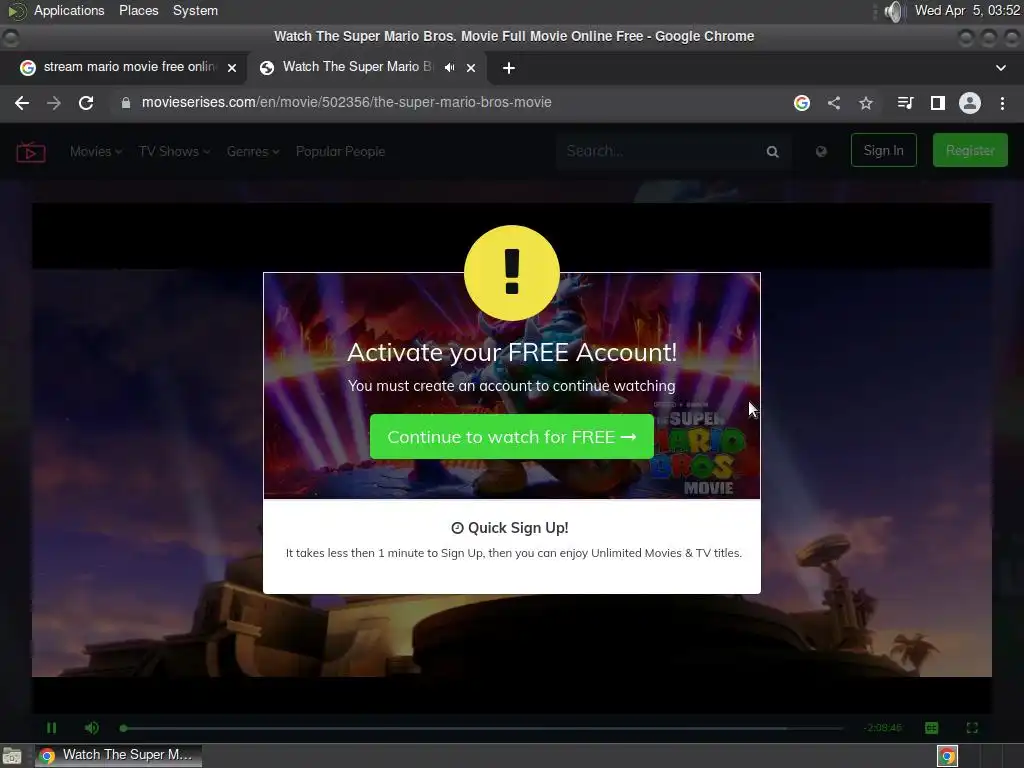Open Popular People page
The height and width of the screenshot is (768, 1024).
(340, 152)
